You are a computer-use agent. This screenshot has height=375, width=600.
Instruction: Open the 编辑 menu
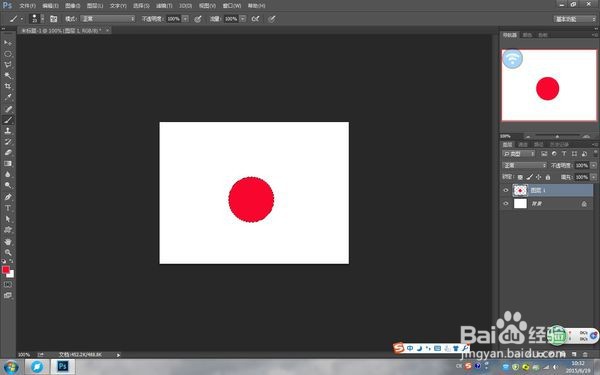point(51,6)
